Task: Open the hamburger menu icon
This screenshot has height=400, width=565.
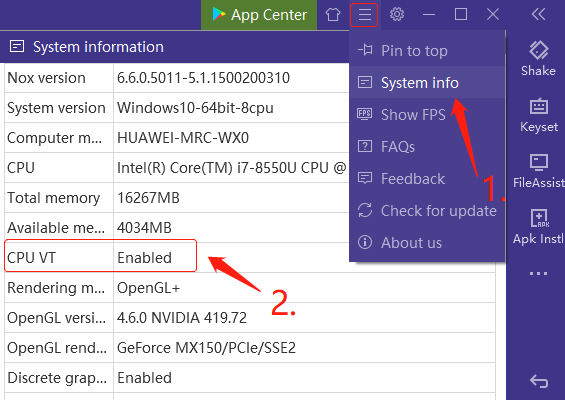Action: pos(364,15)
